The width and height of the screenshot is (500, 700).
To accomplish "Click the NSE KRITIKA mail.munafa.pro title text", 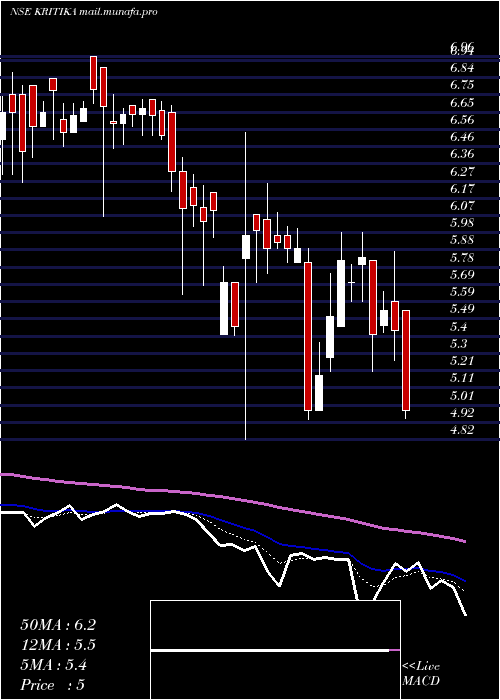I will (83, 12).
